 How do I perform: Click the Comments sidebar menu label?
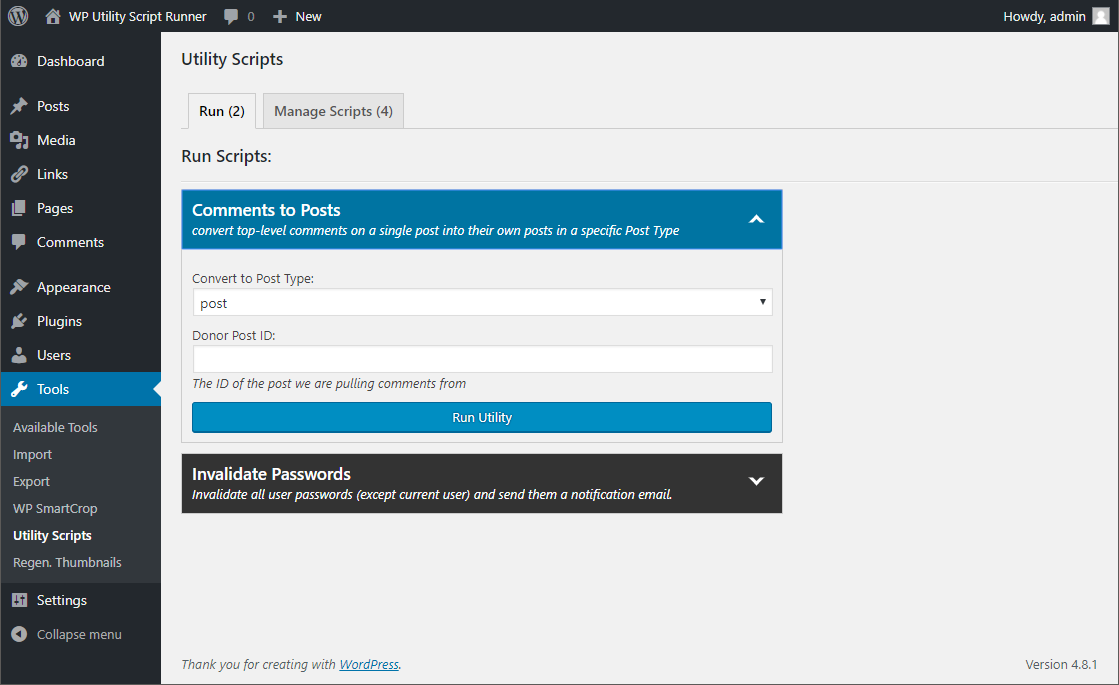[71, 243]
